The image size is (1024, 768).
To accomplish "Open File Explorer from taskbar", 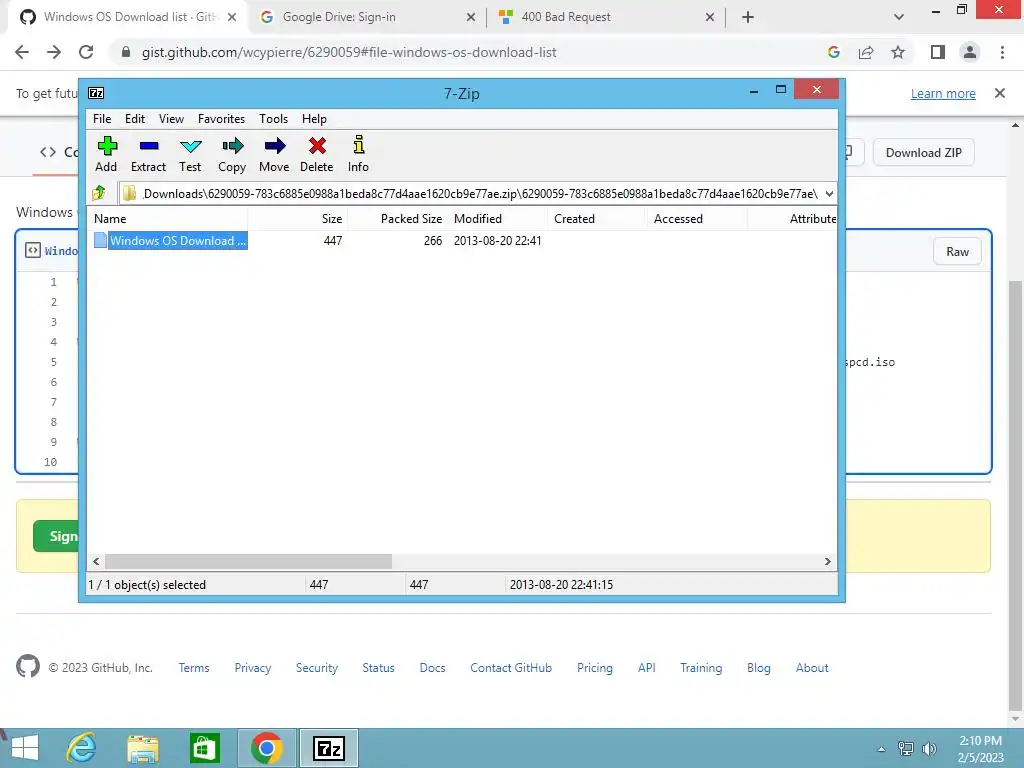I will point(143,748).
